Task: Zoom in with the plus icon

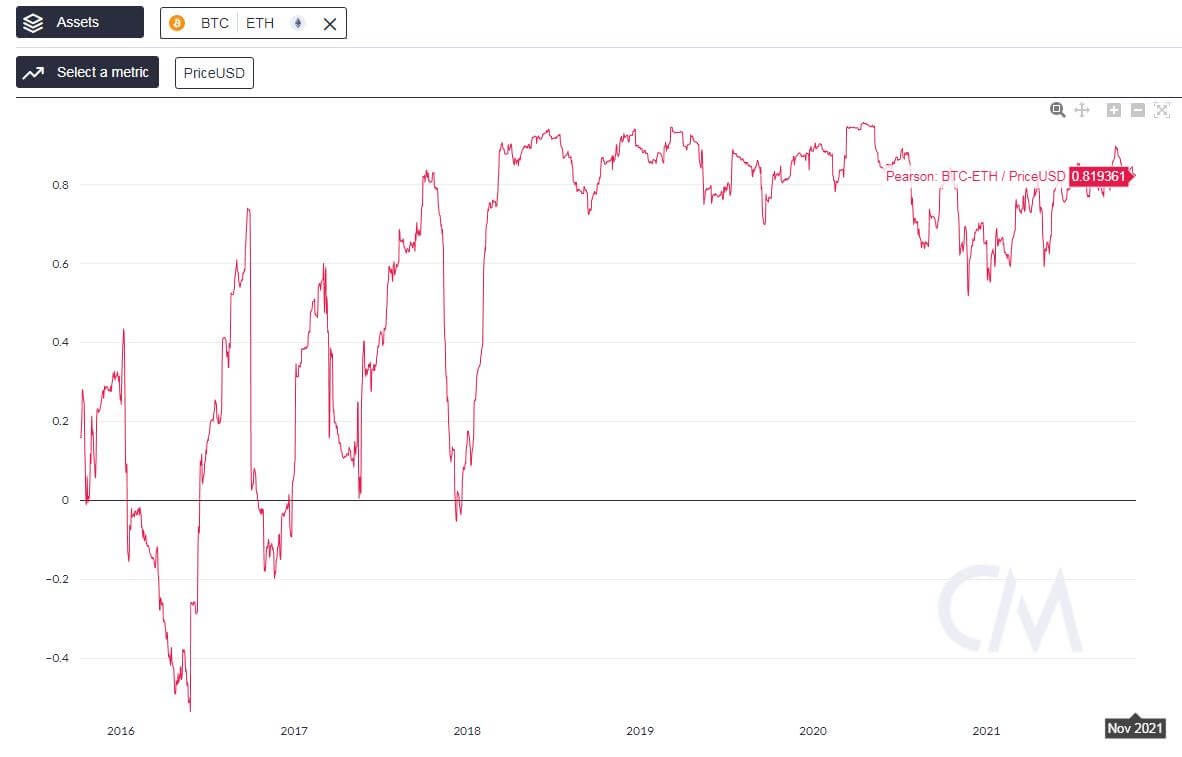Action: coord(1113,110)
